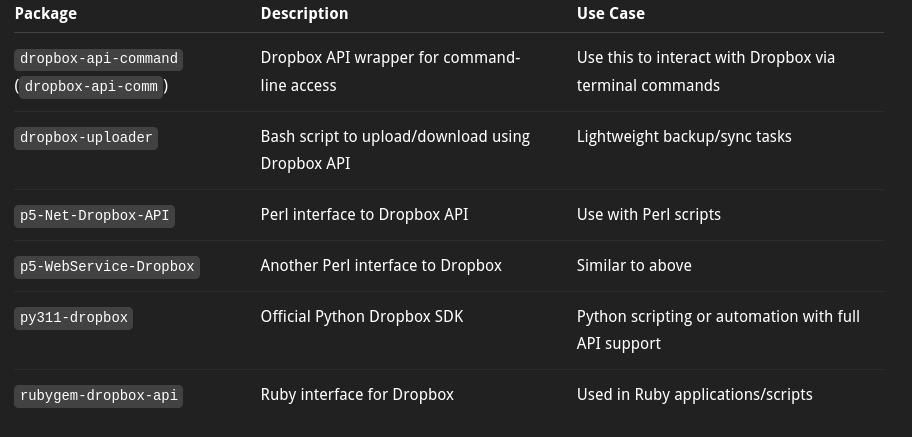This screenshot has width=912, height=437.
Task: Select the dropbox-api-comm code tag
Action: [x=91, y=87]
